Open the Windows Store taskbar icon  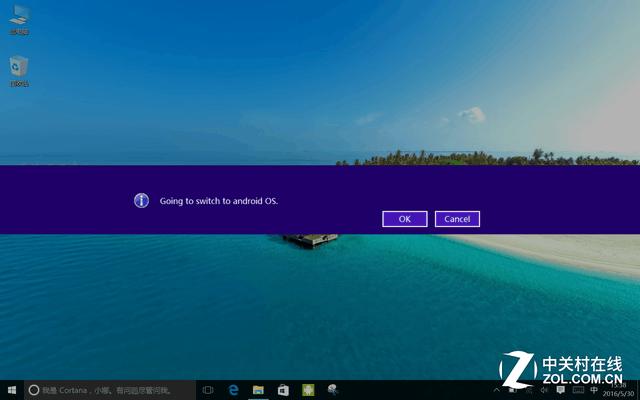[283, 389]
